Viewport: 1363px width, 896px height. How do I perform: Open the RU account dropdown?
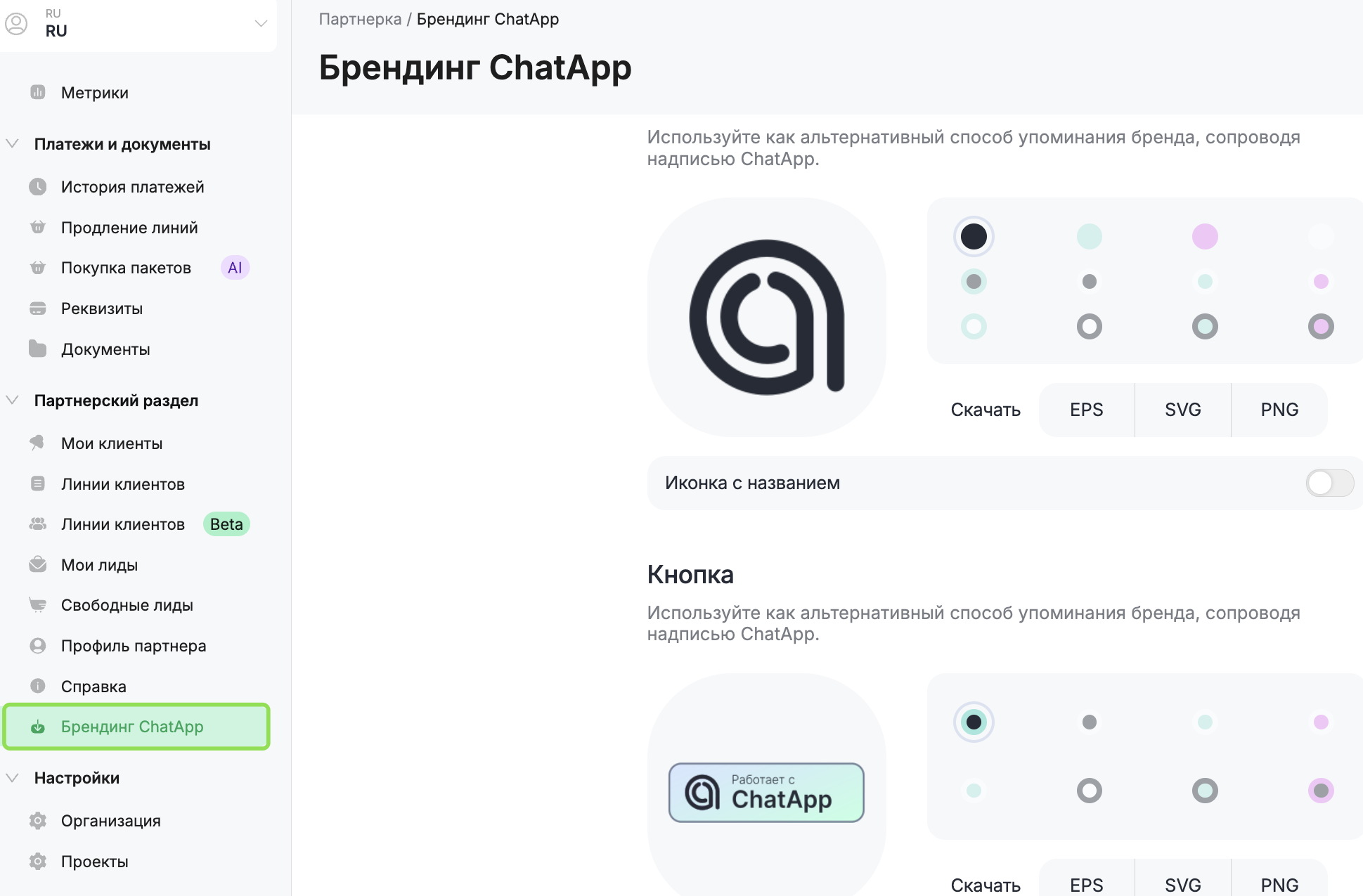point(261,23)
